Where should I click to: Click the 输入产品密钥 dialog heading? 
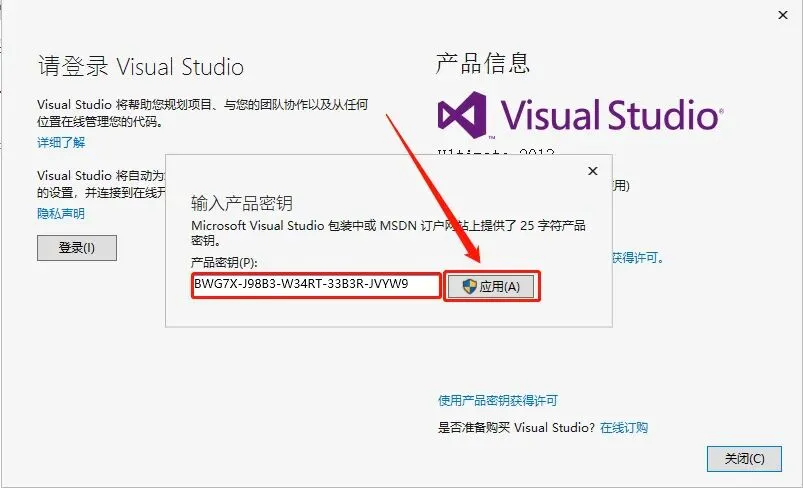point(242,203)
